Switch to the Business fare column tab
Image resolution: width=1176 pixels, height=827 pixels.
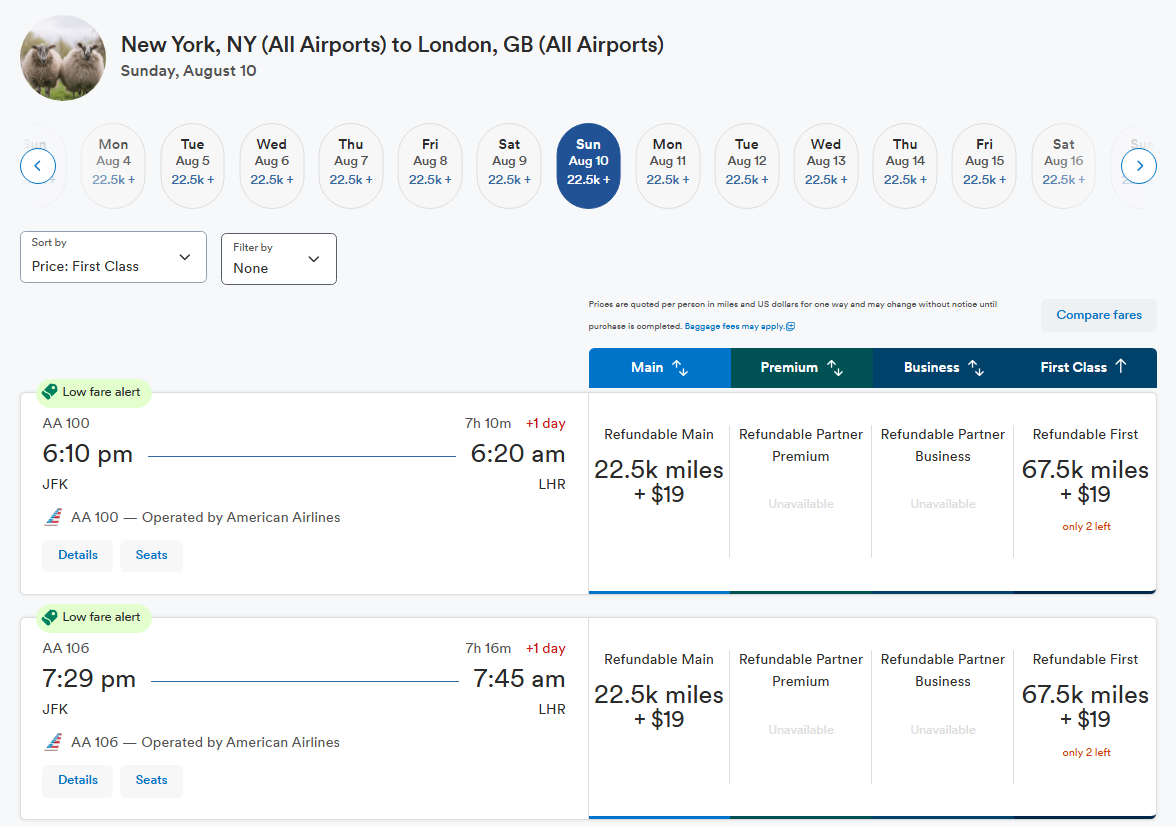pyautogui.click(x=943, y=367)
